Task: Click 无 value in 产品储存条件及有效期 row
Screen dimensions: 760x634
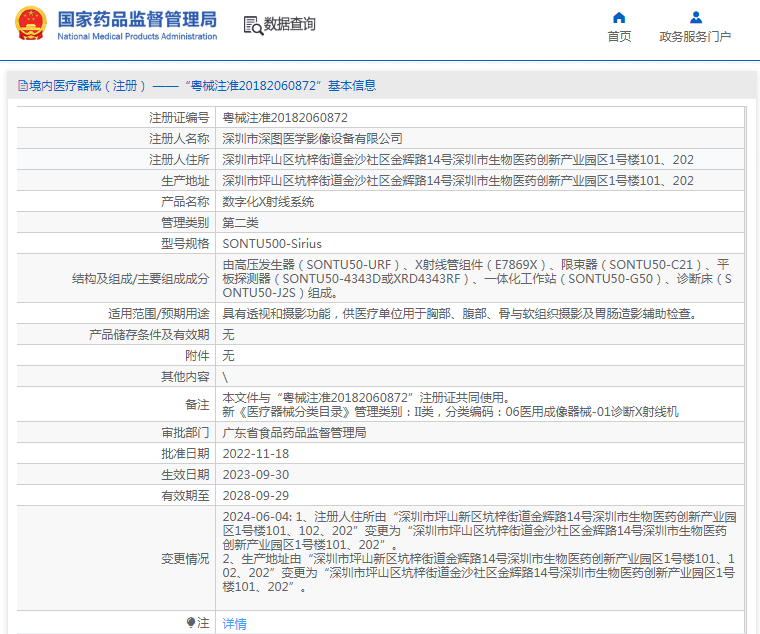Action: [x=228, y=334]
